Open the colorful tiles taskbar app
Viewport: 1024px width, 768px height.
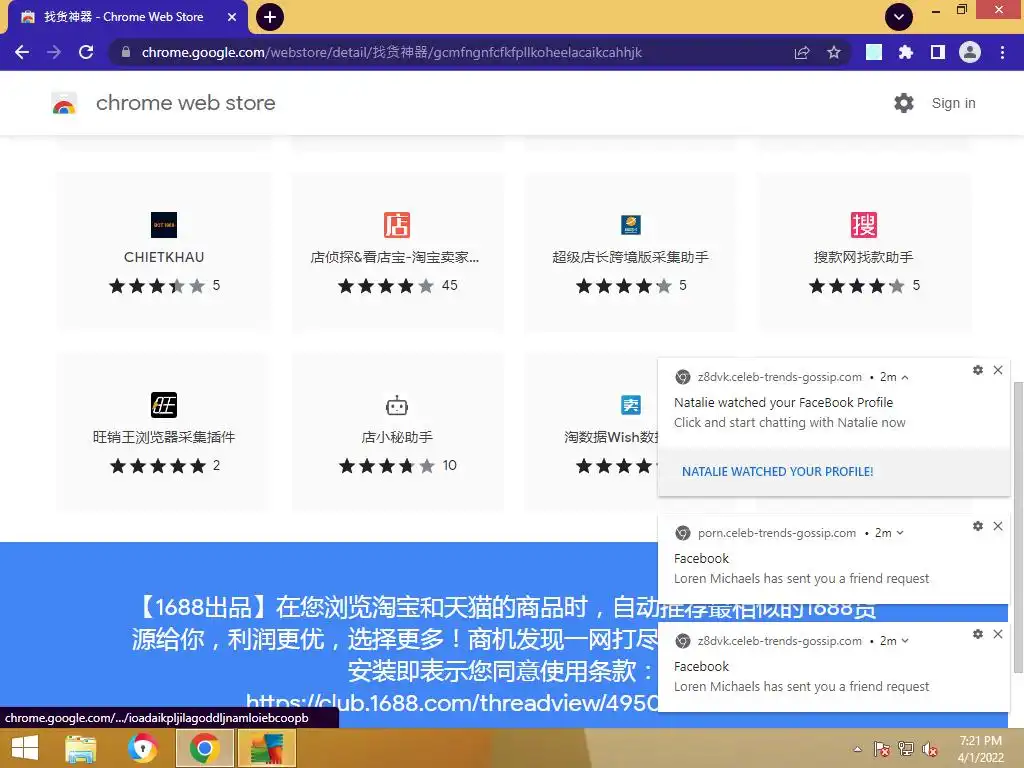click(266, 748)
